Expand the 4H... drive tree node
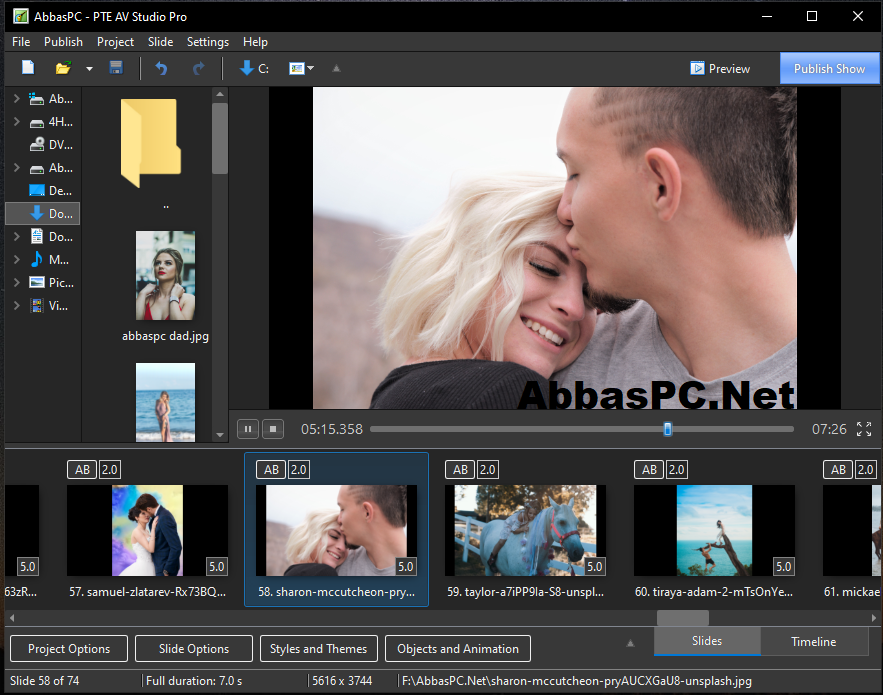The width and height of the screenshot is (883, 695). click(x=16, y=122)
